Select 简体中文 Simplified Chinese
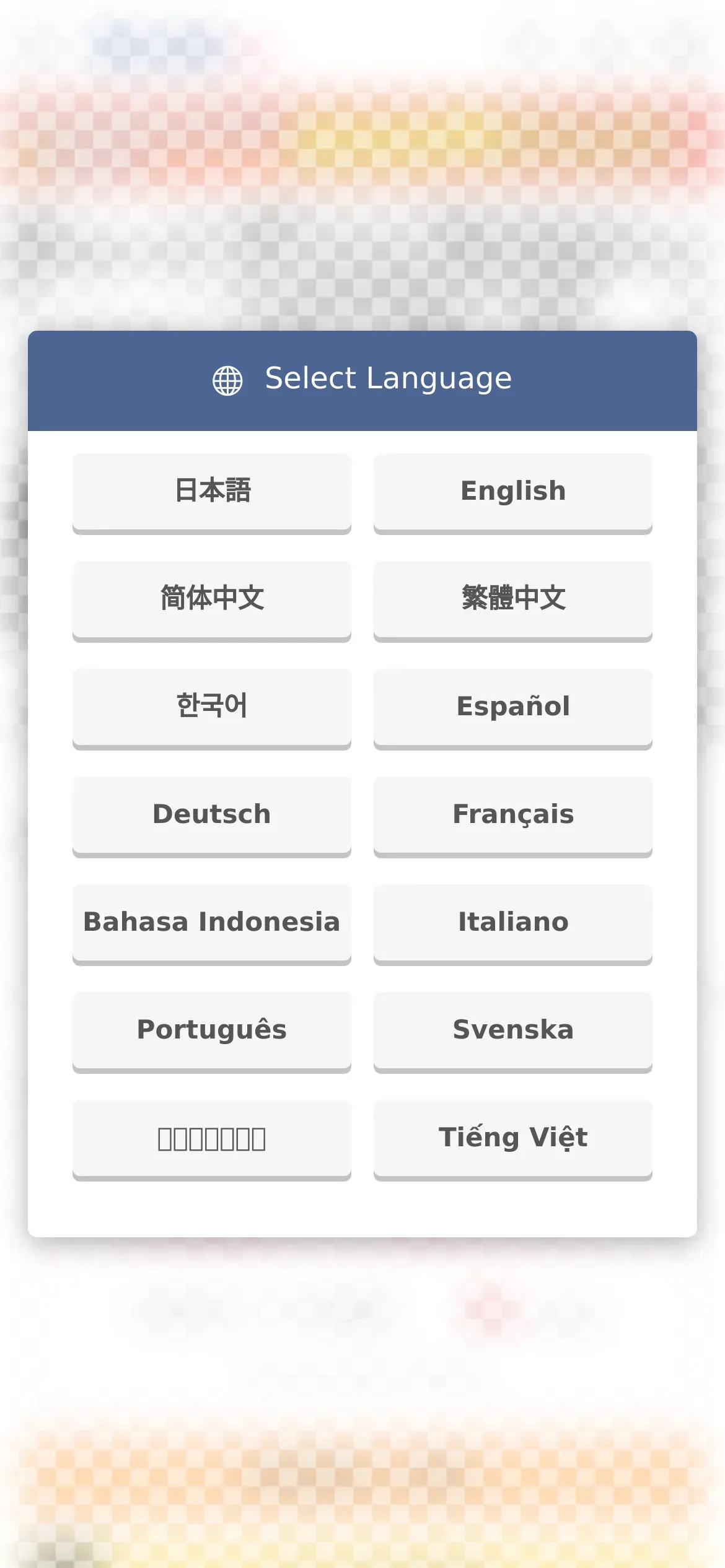This screenshot has height=1568, width=725. coord(212,601)
